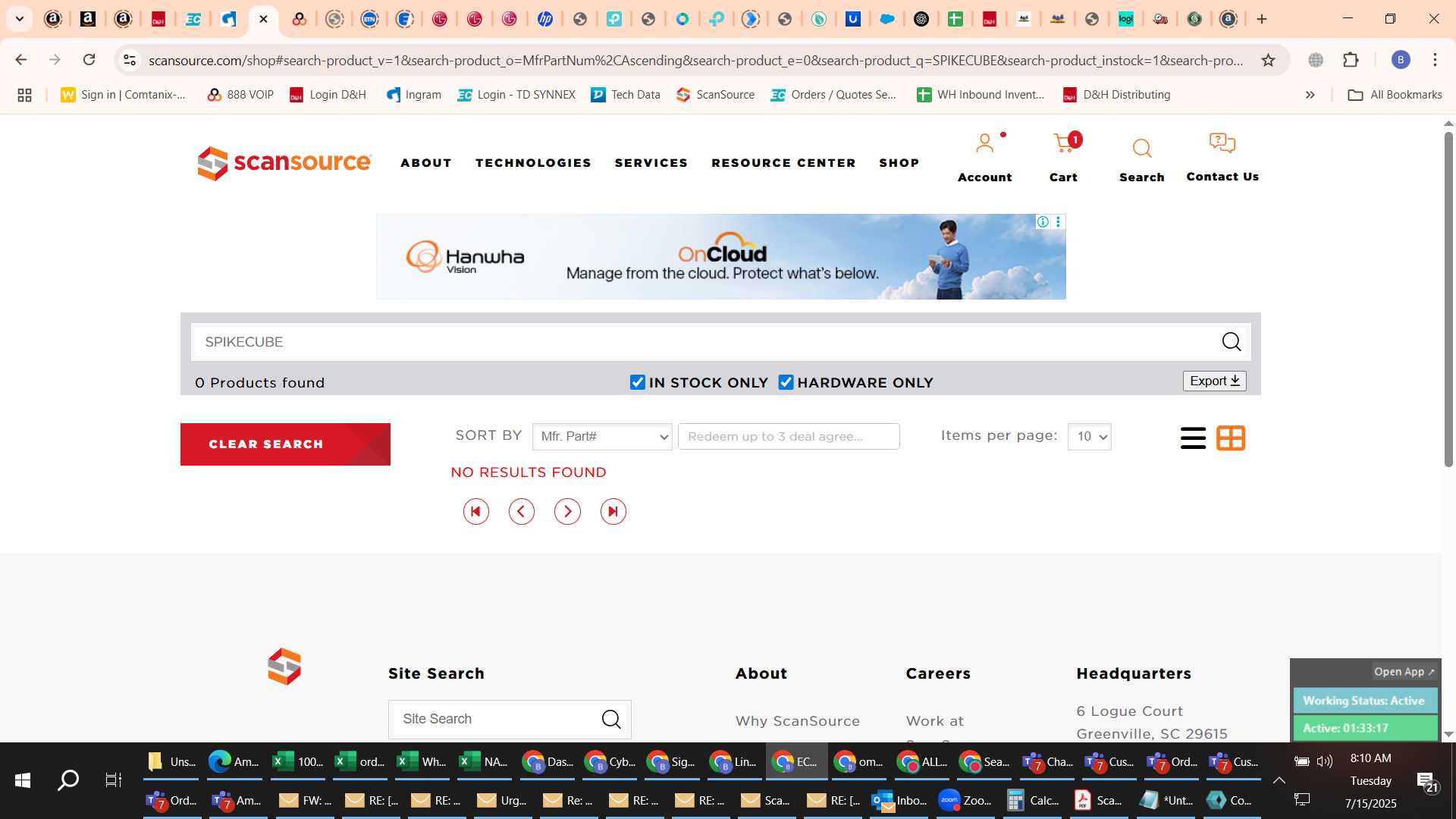Open 888 VOIP bookmark
The height and width of the screenshot is (819, 1456).
240,95
